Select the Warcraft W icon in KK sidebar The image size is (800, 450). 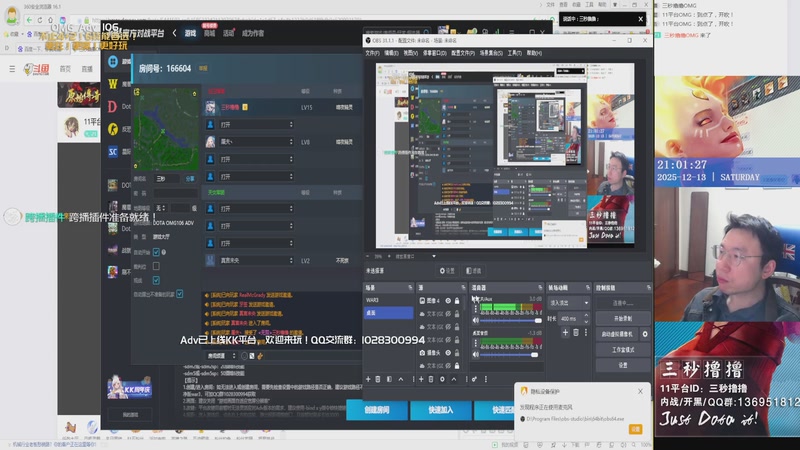coord(113,84)
